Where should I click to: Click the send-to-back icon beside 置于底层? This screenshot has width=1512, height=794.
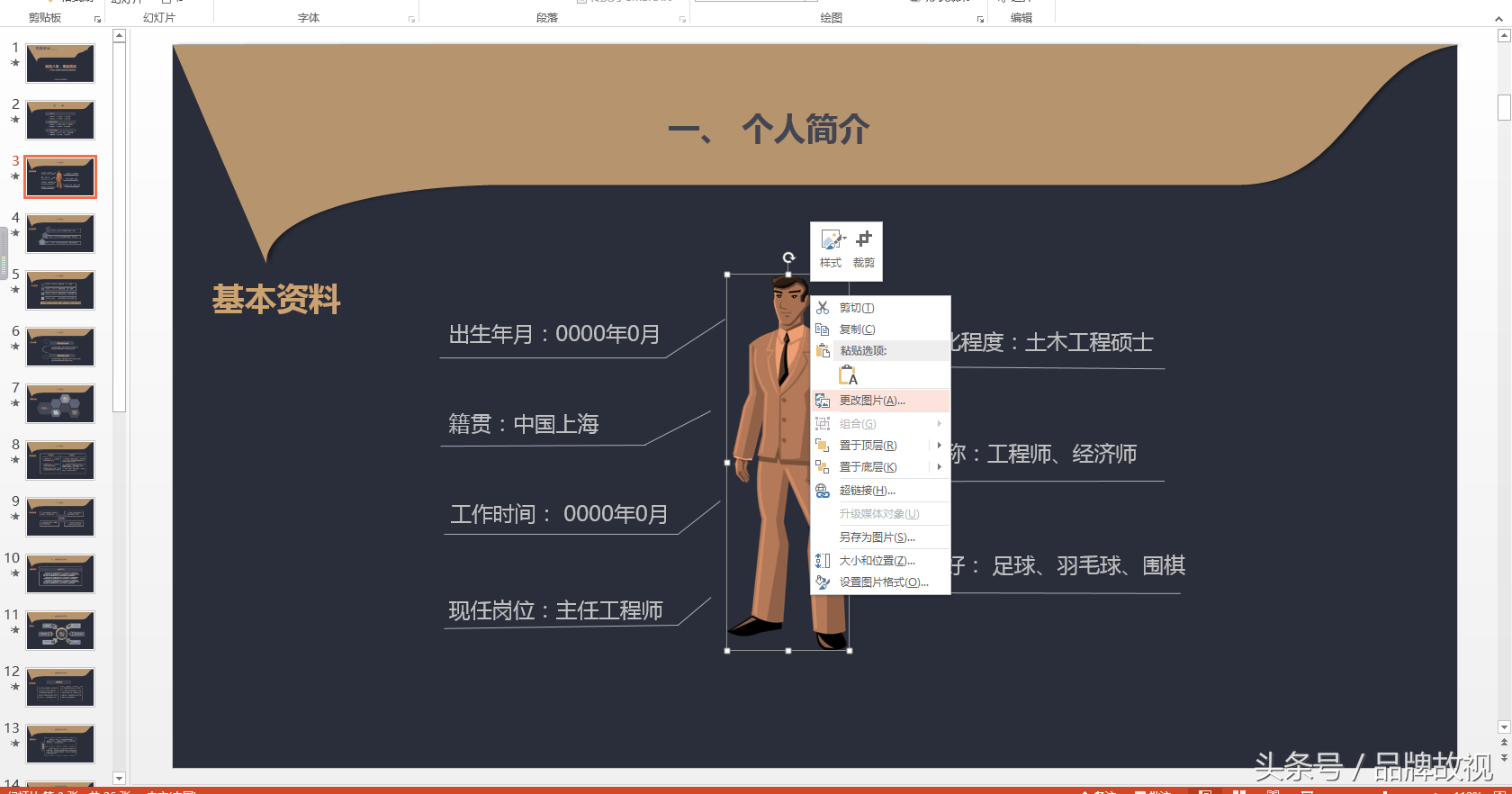[823, 467]
